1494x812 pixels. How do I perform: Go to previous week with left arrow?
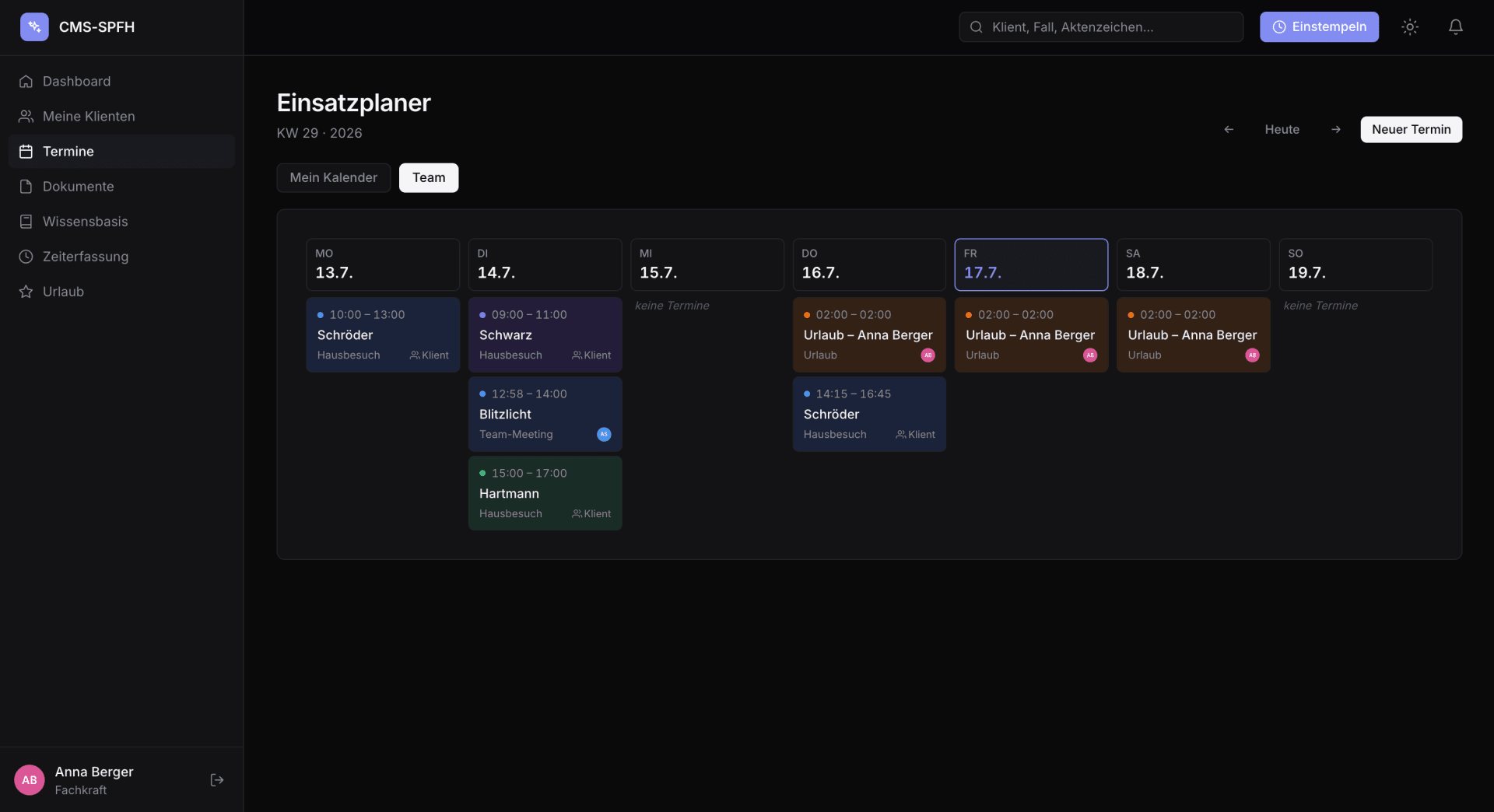click(x=1229, y=129)
